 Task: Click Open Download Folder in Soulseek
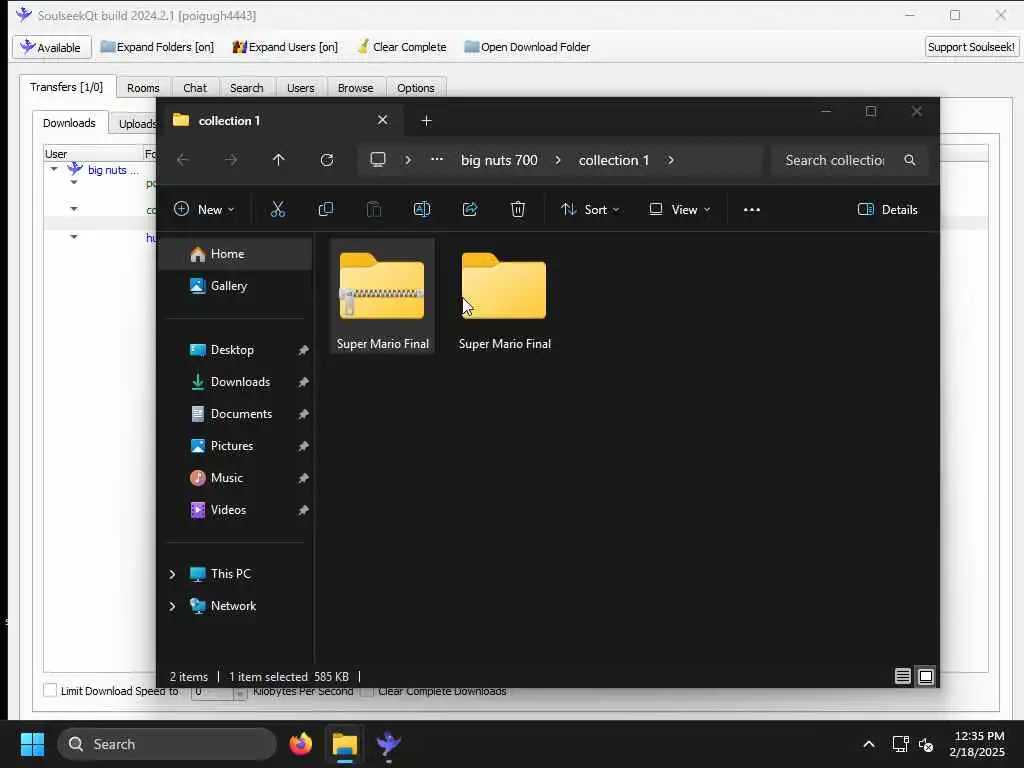(x=527, y=47)
